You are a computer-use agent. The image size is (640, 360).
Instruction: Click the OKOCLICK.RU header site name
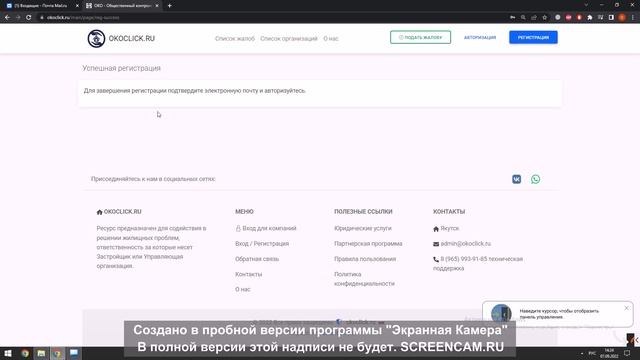131,38
